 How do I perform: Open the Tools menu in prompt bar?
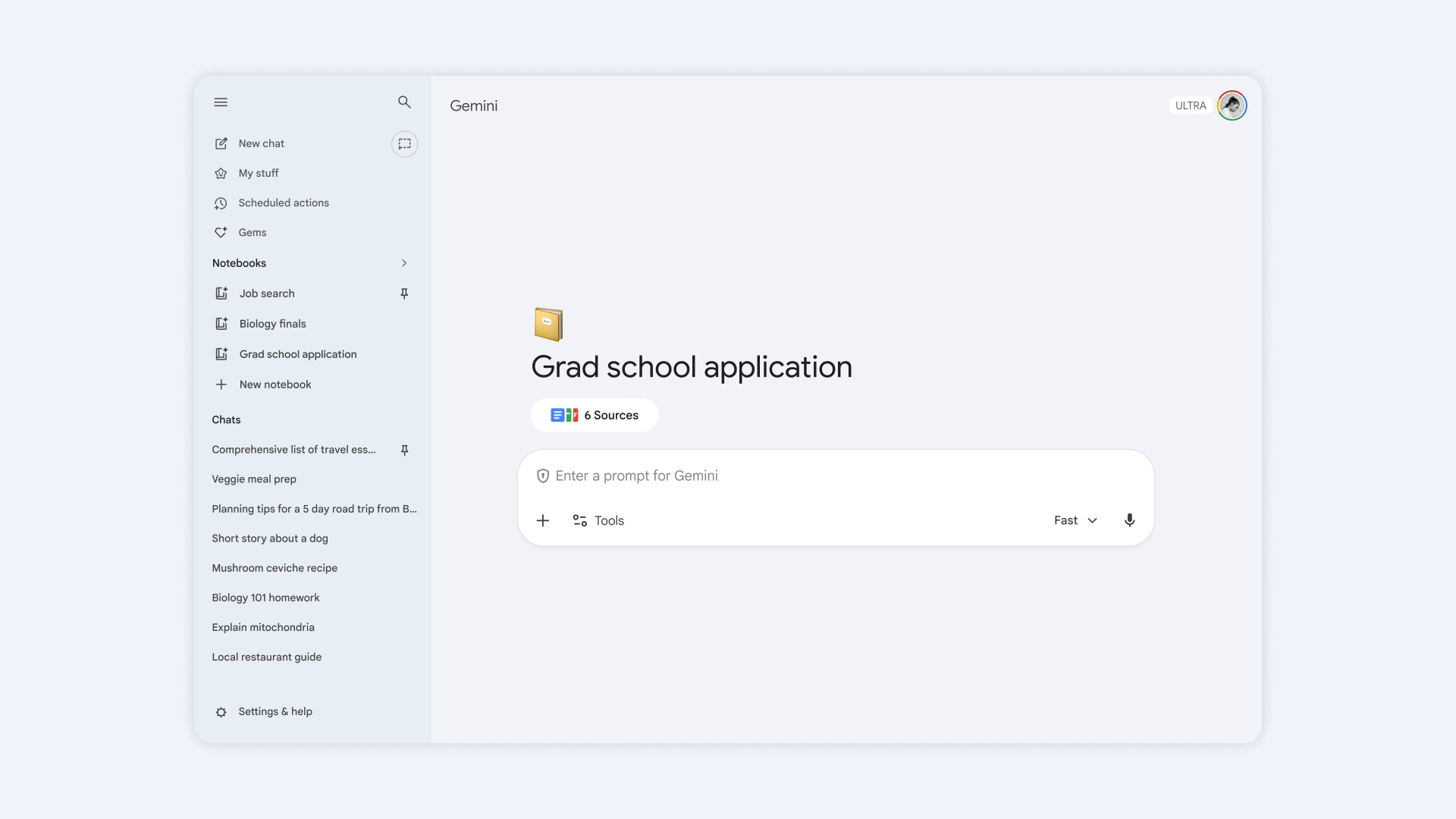[x=598, y=520]
